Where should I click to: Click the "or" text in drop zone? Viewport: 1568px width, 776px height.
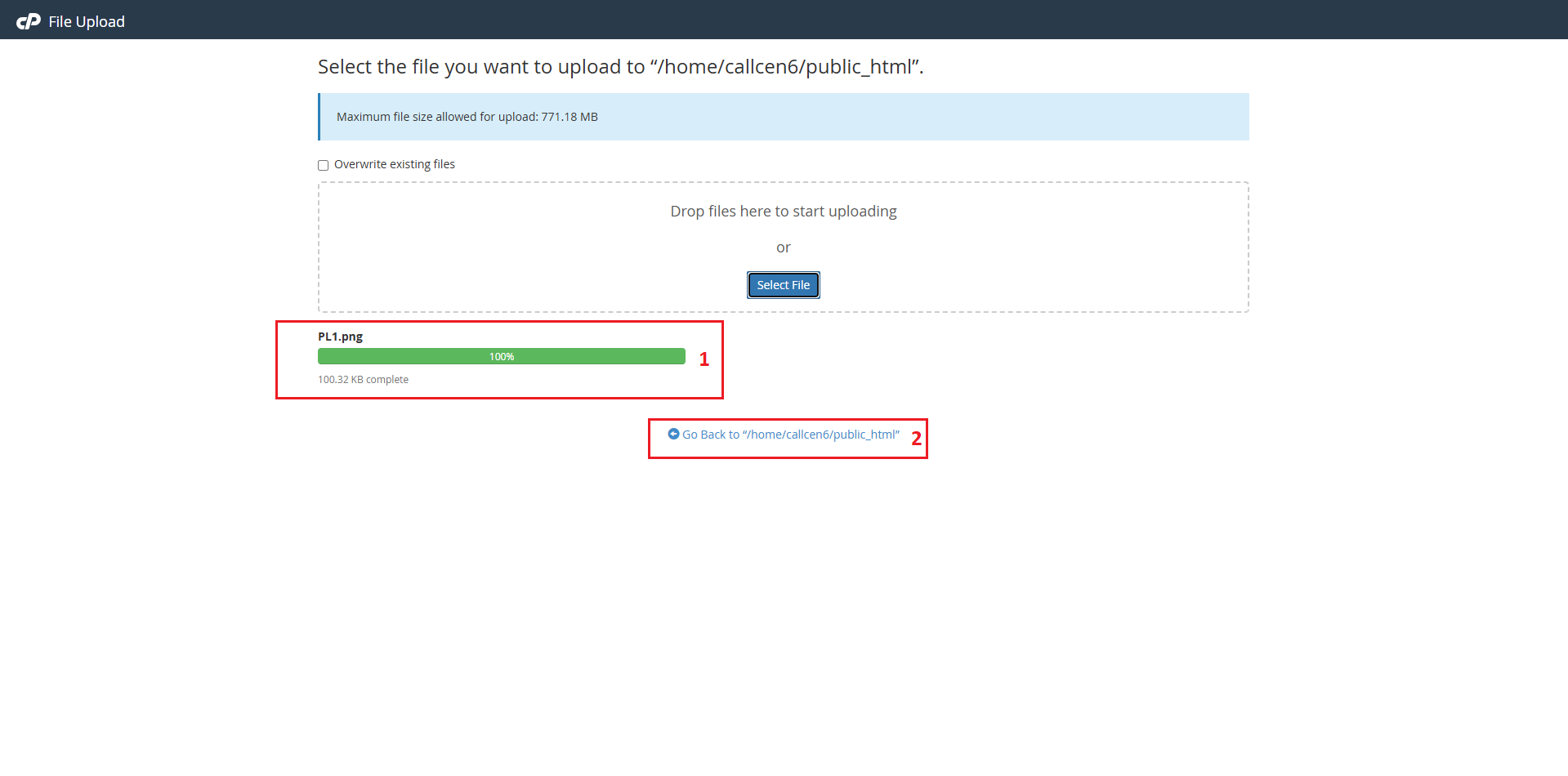pyautogui.click(x=783, y=248)
